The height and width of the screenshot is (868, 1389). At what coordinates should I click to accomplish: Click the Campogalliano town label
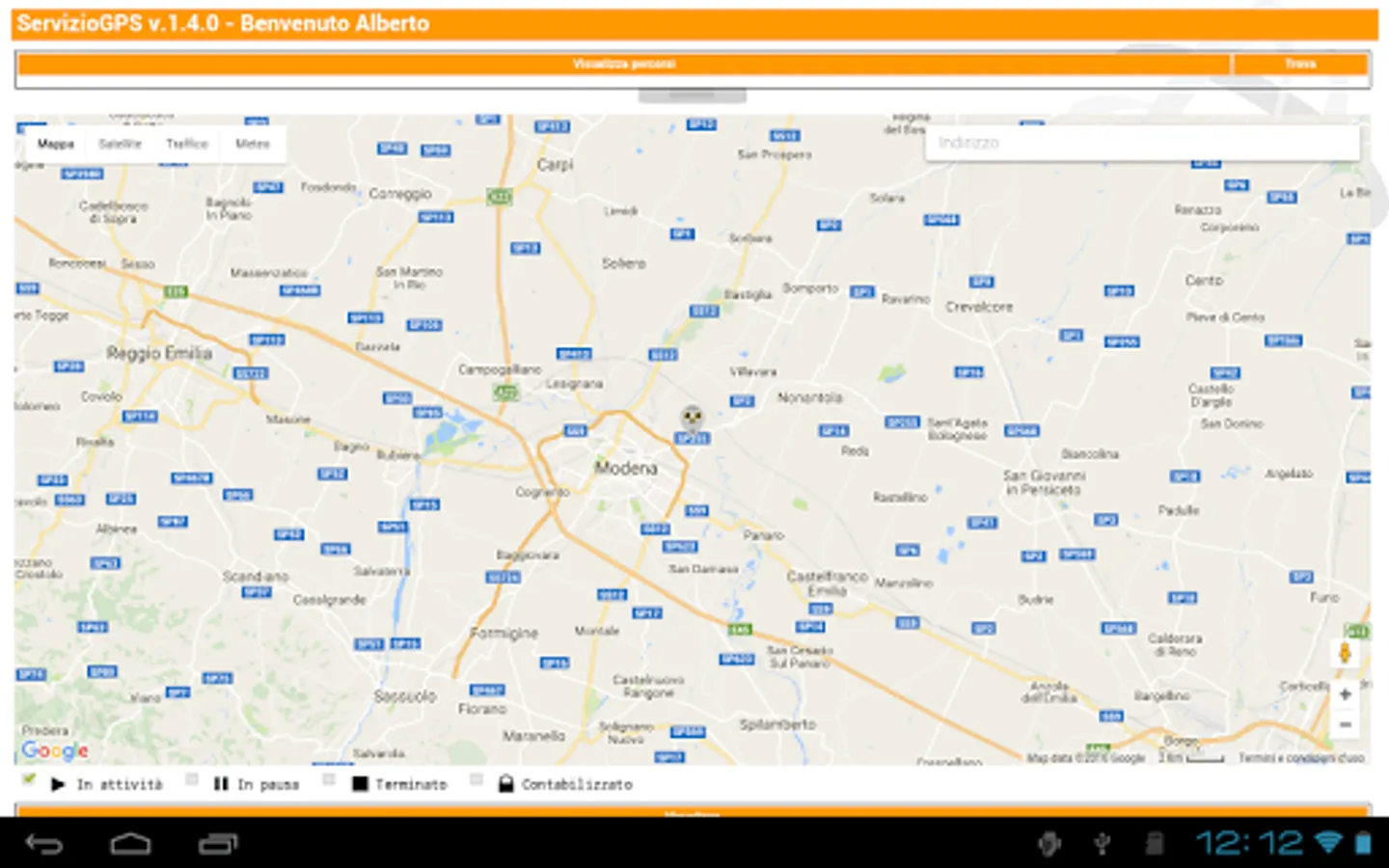click(x=500, y=369)
